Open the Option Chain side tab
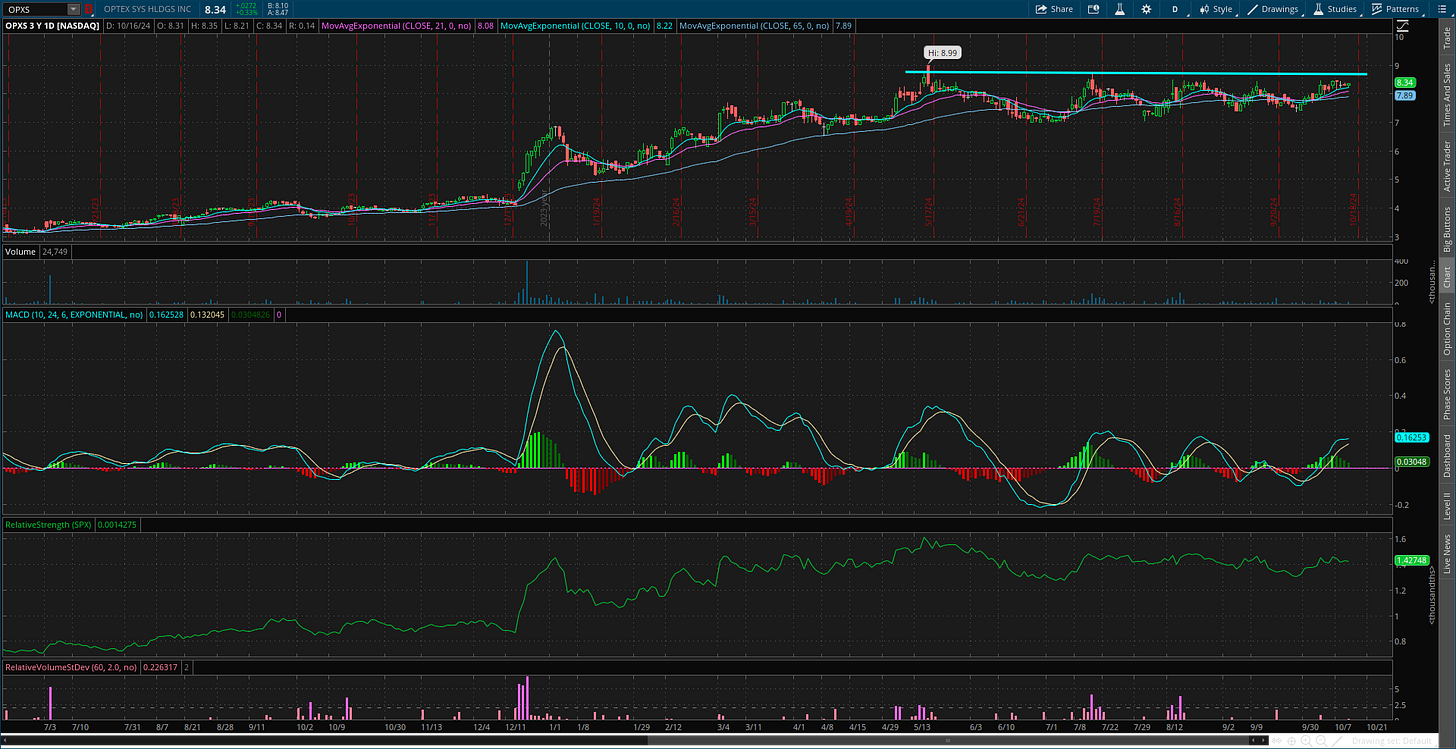This screenshot has height=749, width=1456. pos(1446,330)
